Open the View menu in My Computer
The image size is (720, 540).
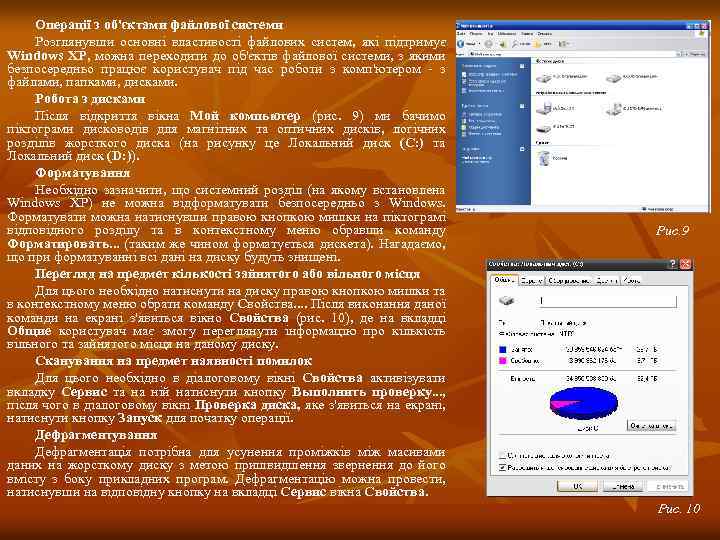coord(490,34)
